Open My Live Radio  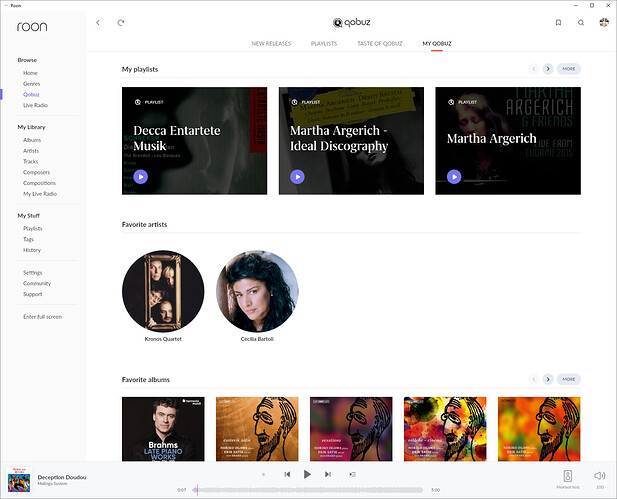click(x=40, y=194)
